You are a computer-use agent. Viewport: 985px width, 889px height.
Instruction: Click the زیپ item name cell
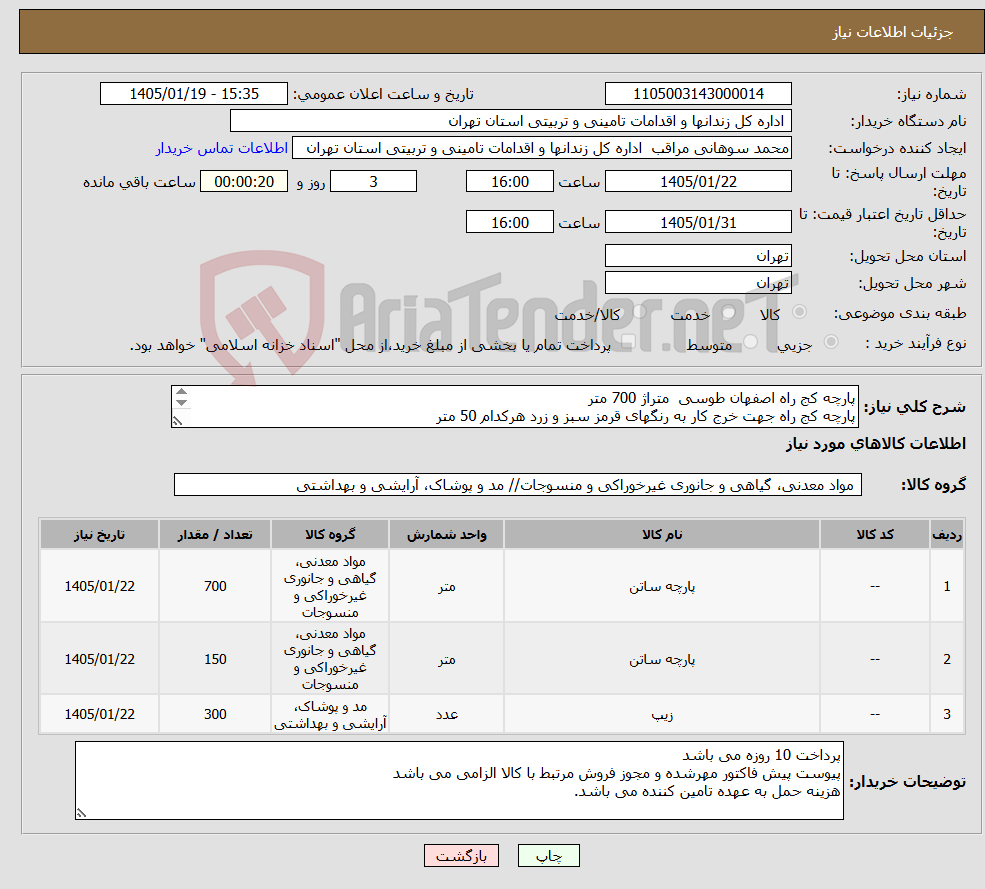[661, 714]
